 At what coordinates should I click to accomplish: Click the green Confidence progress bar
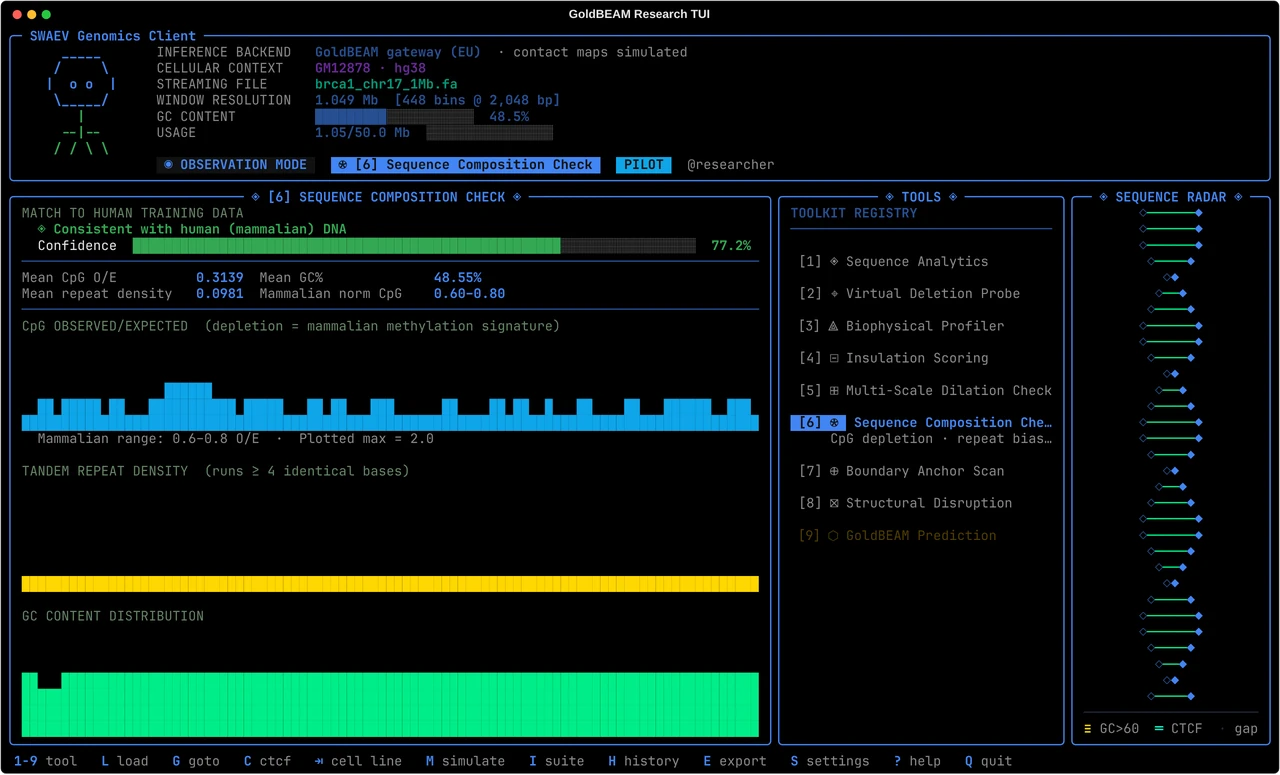point(414,246)
